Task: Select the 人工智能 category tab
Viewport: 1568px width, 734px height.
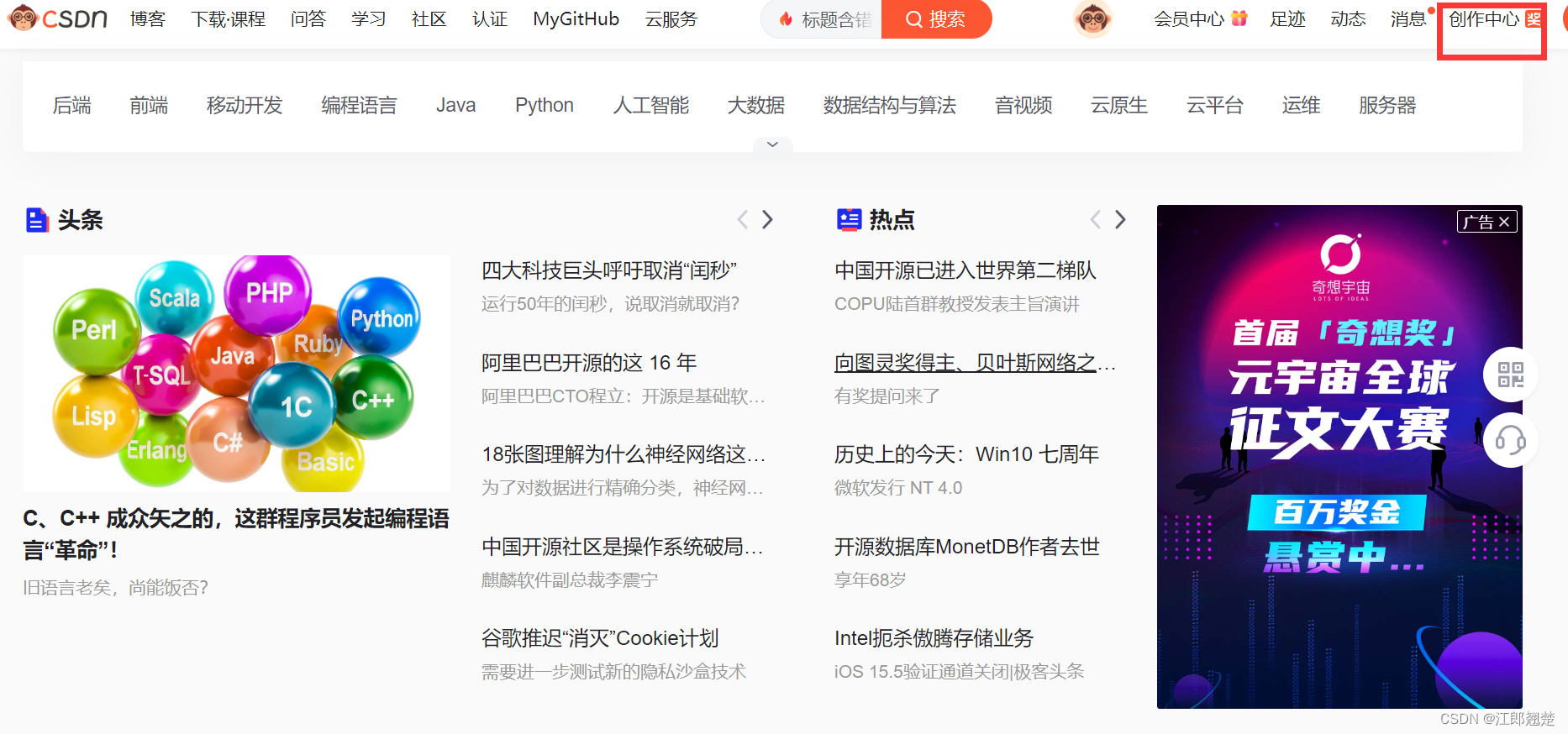Action: pos(650,105)
